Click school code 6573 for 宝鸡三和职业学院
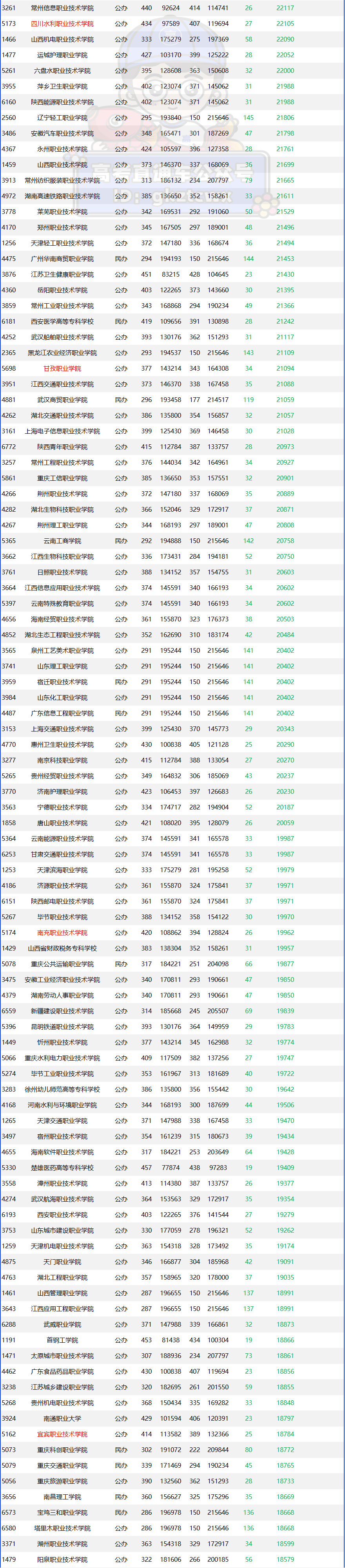This screenshot has width=345, height=1568. tap(9, 1513)
